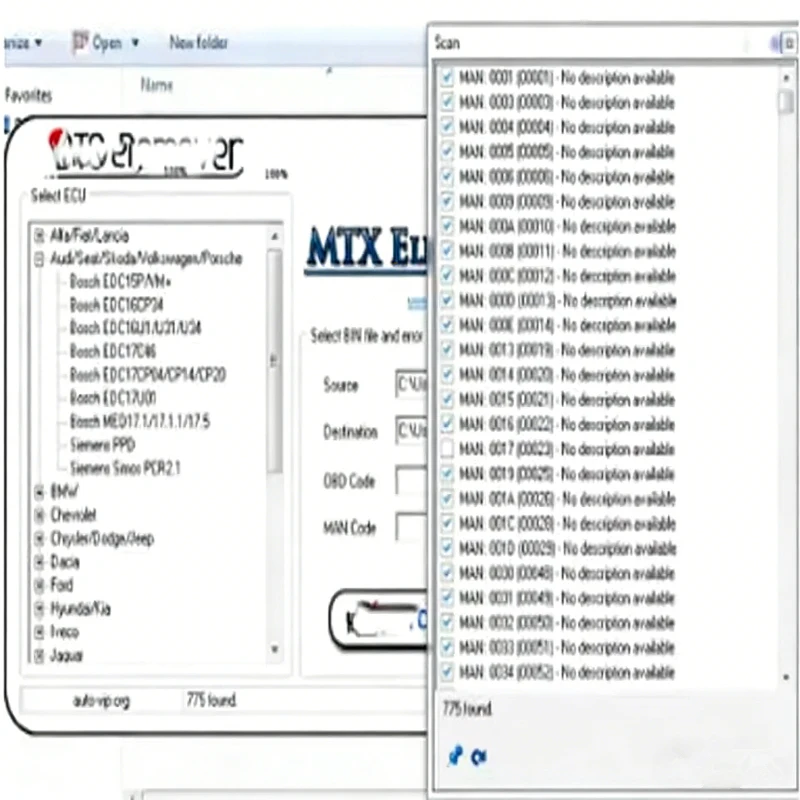Screen dimensions: 800x800
Task: Toggle checkbox for MAN: 0001 (00001)
Action: (x=447, y=78)
